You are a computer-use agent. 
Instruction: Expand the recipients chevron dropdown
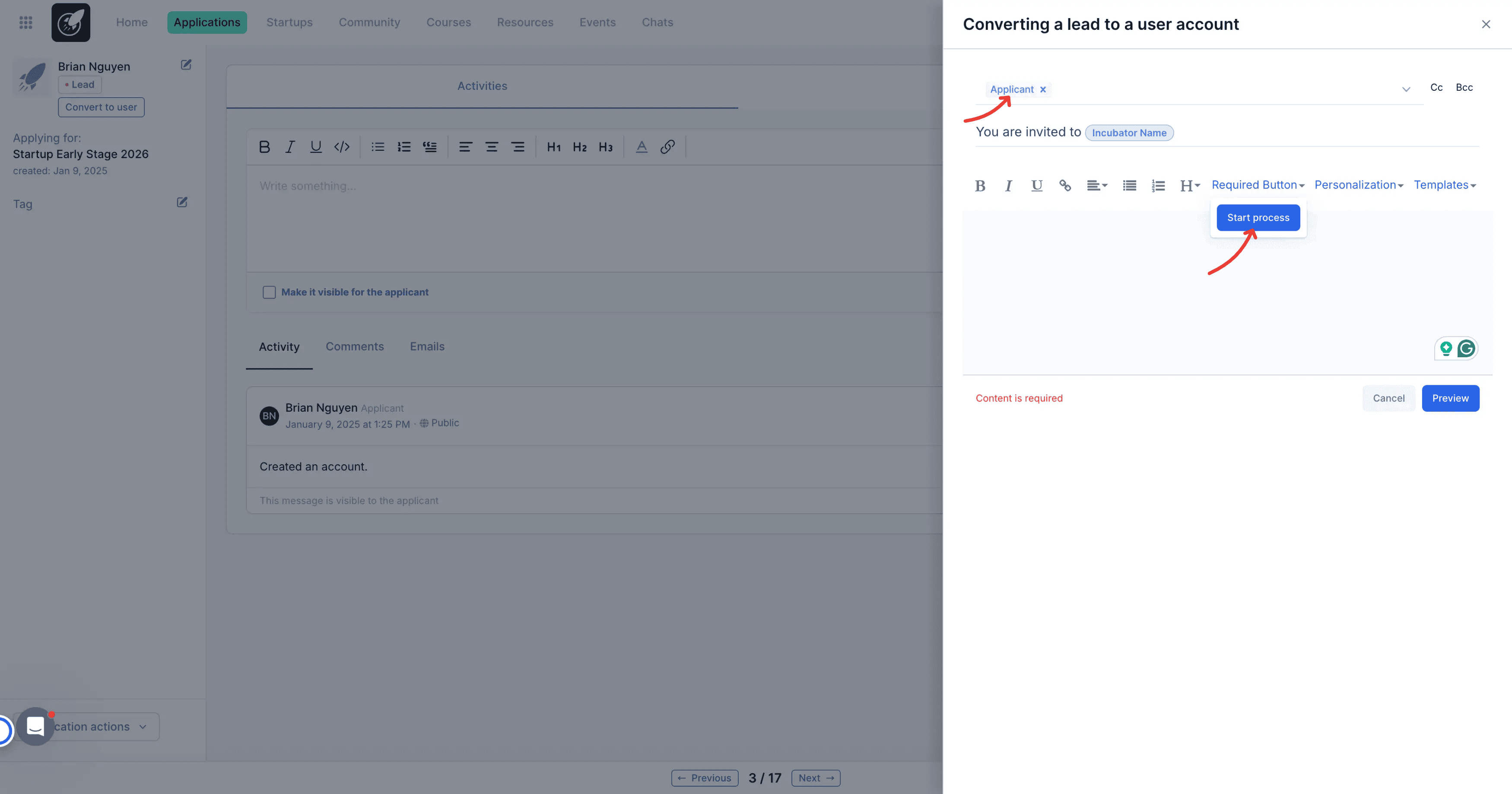coord(1406,90)
